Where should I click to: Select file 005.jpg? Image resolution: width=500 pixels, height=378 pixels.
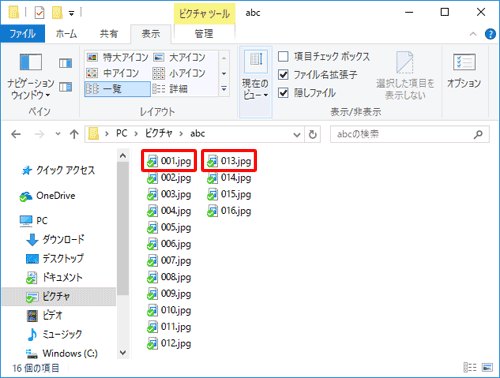(x=169, y=227)
